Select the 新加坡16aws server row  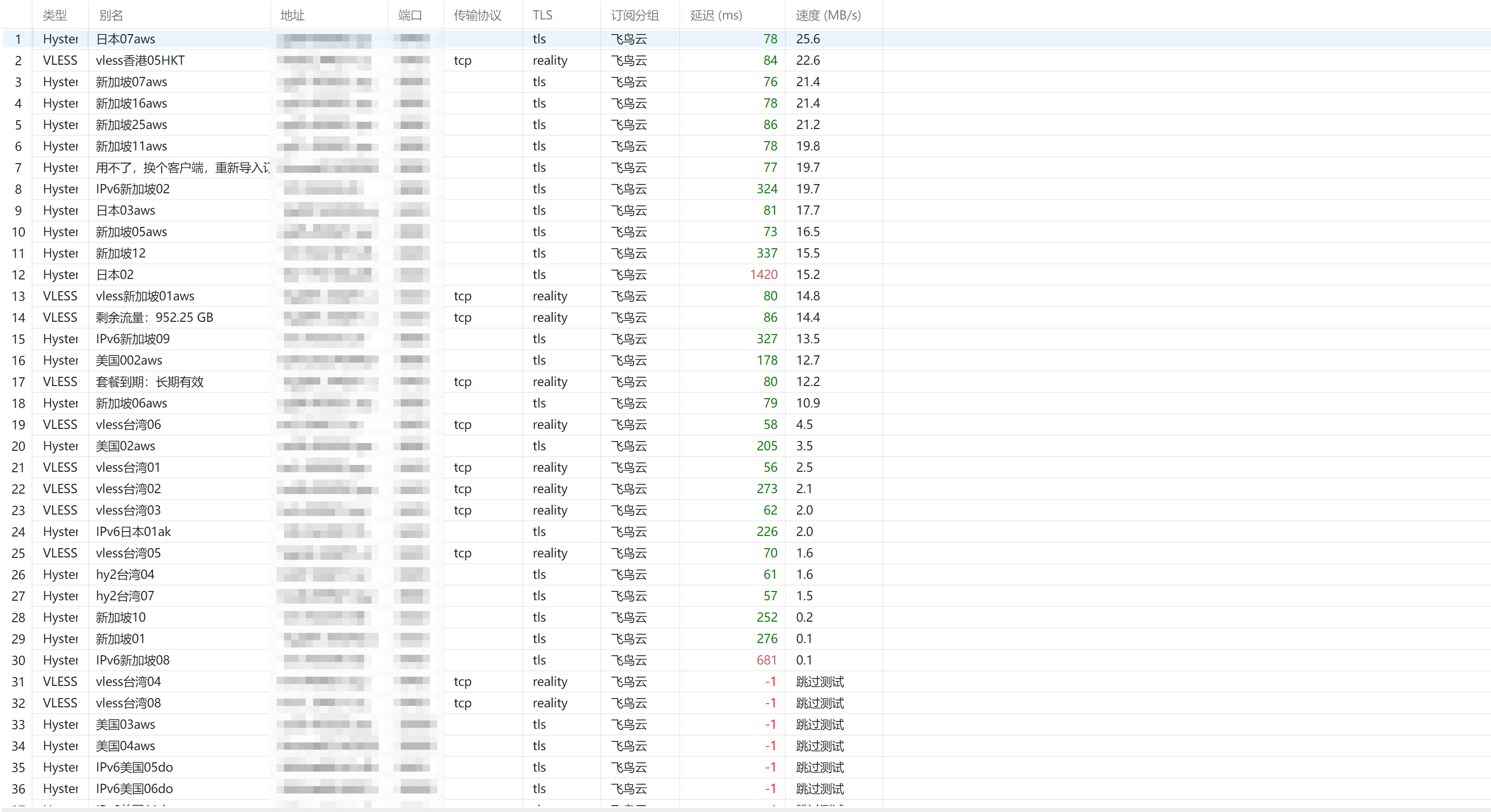[745, 103]
